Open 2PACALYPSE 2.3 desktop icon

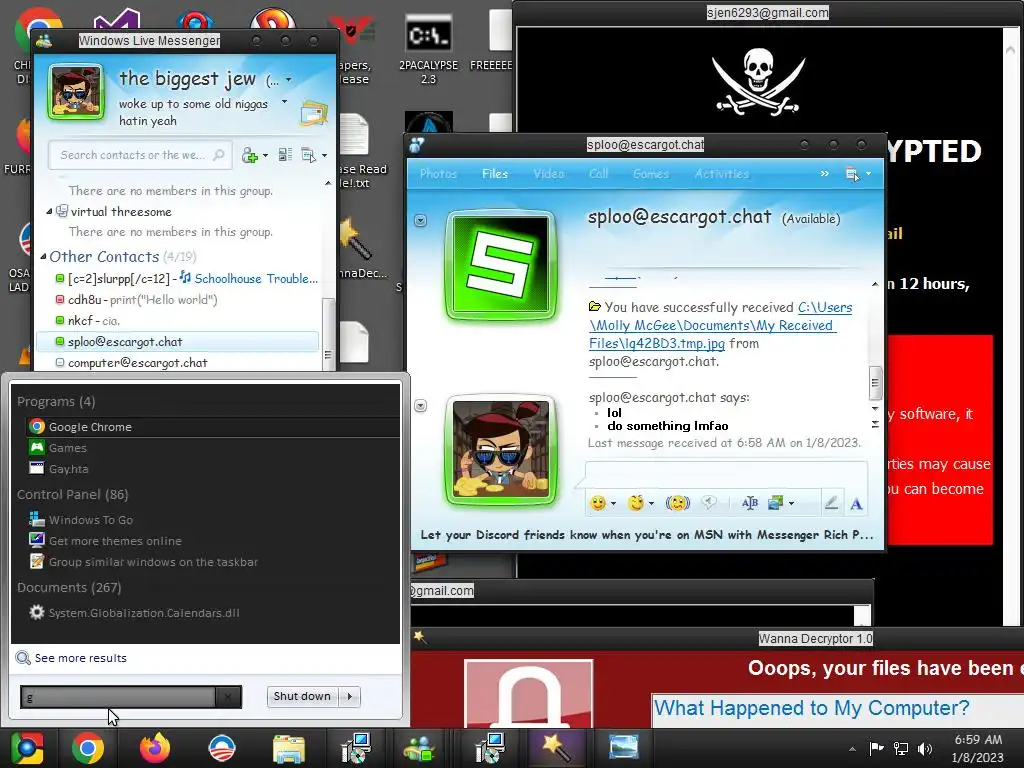[428, 49]
